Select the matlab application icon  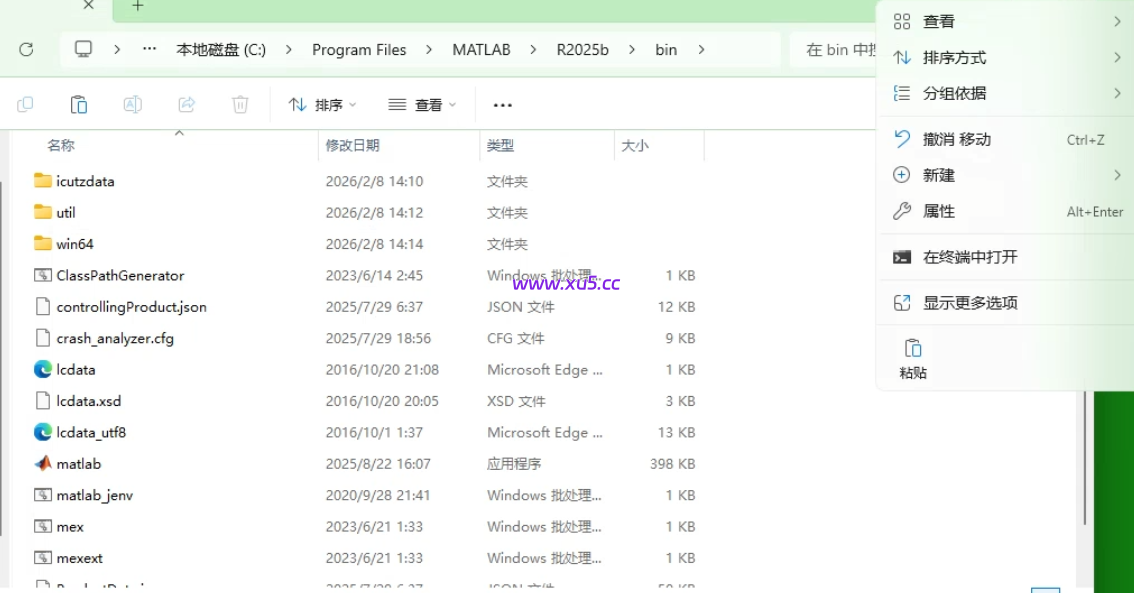(43, 463)
